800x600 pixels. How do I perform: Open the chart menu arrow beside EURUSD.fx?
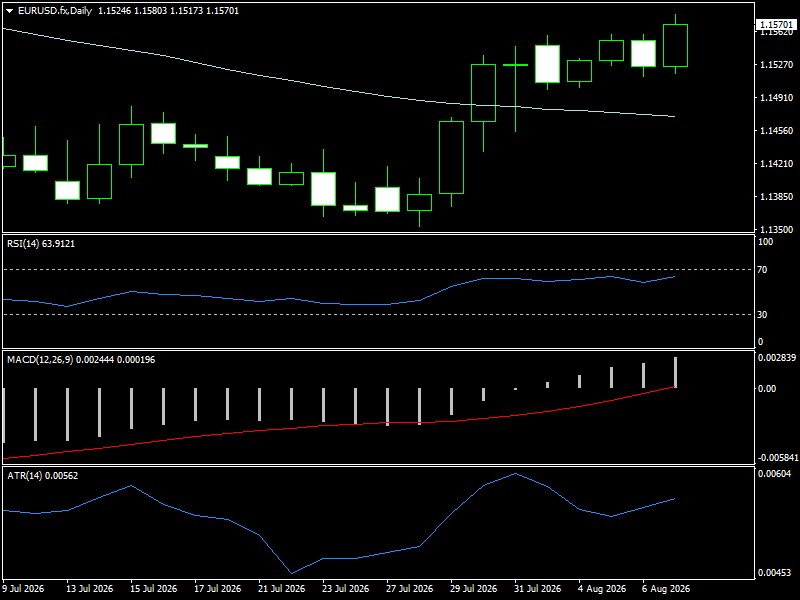tap(10, 11)
